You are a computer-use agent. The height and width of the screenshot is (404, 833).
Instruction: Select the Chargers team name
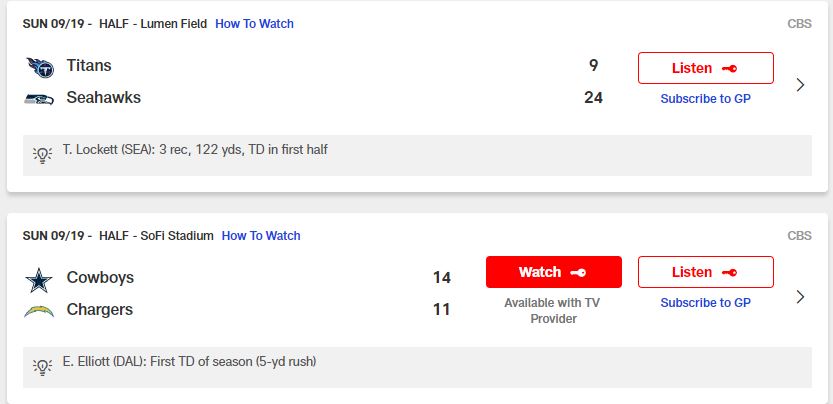(x=100, y=309)
